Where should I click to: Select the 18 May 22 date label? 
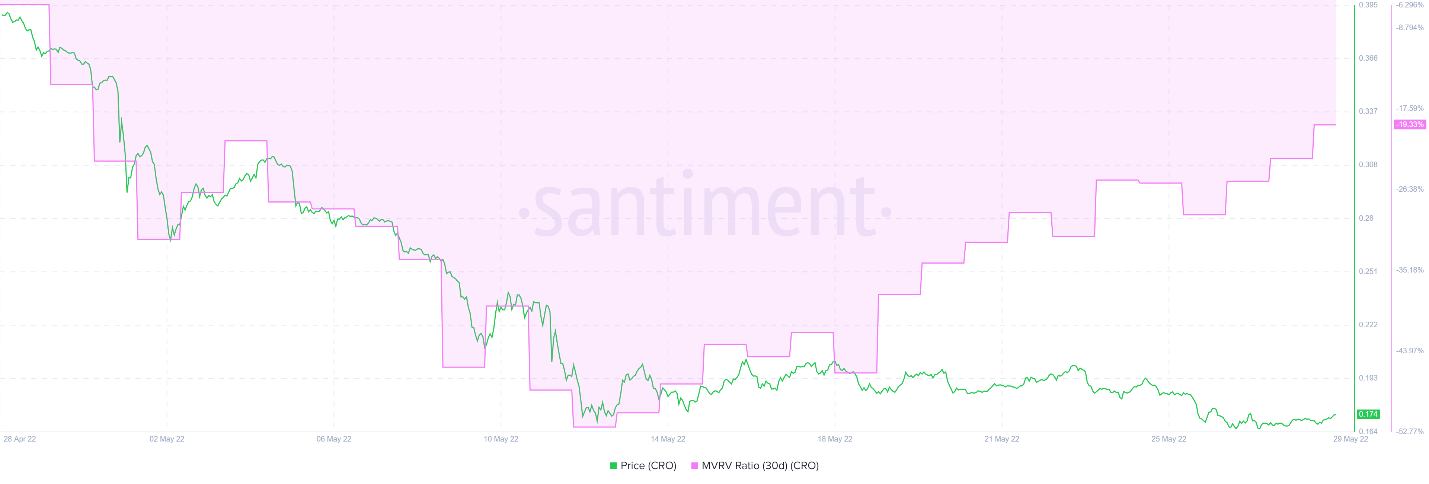point(835,438)
